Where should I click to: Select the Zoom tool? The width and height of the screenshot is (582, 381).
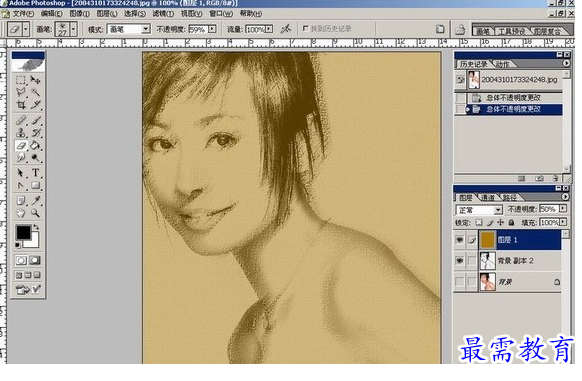[35, 213]
